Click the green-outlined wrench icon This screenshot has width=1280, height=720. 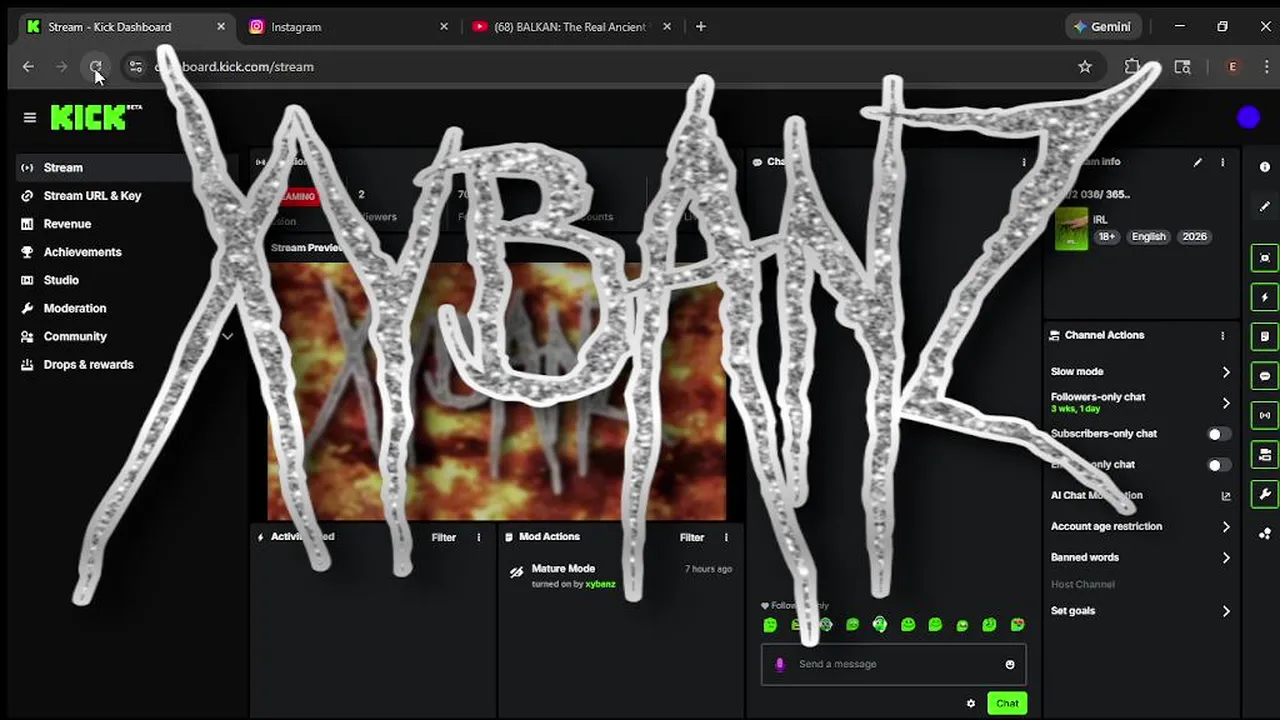pos(1265,494)
